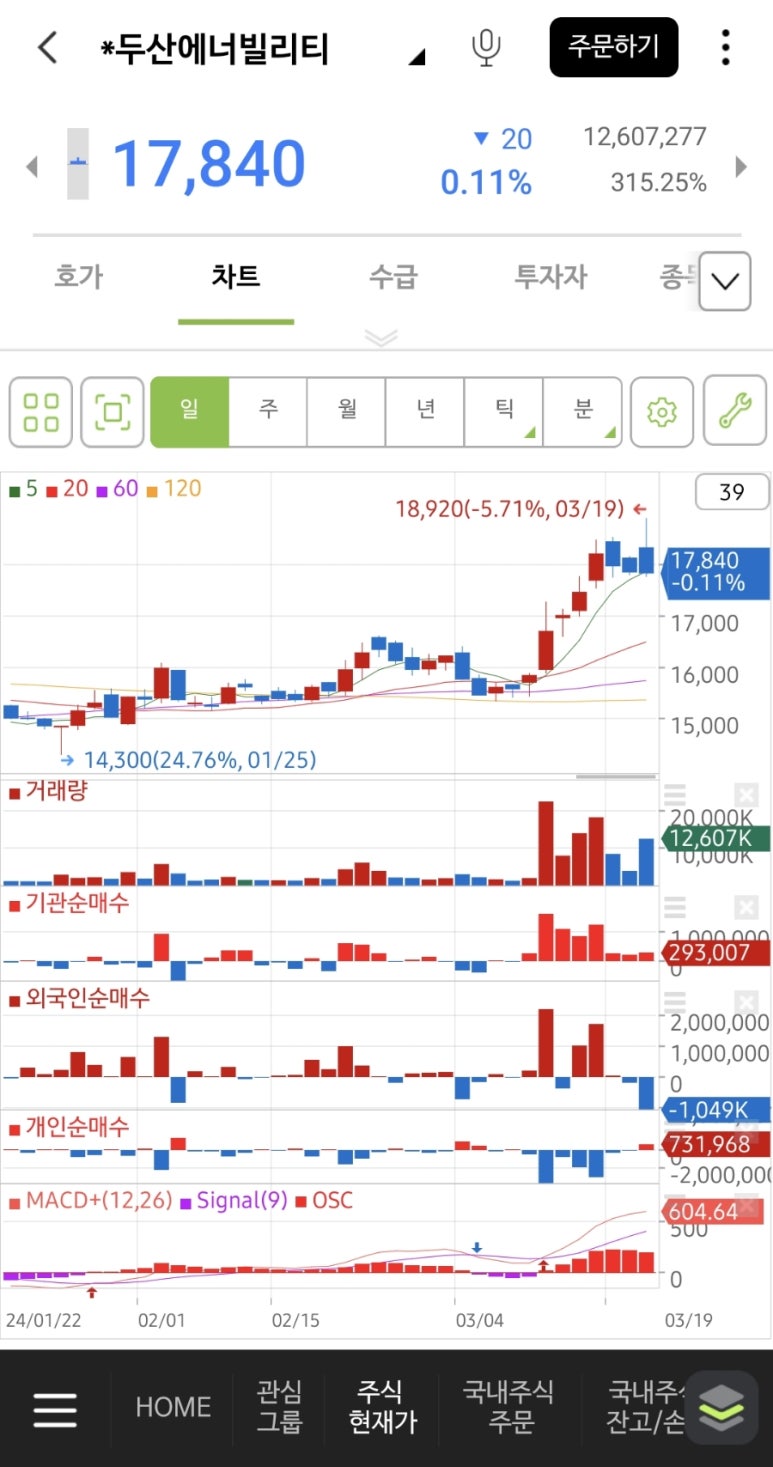The height and width of the screenshot is (1467, 773).
Task: Close the 기관순매수 panel with X
Action: point(747,907)
